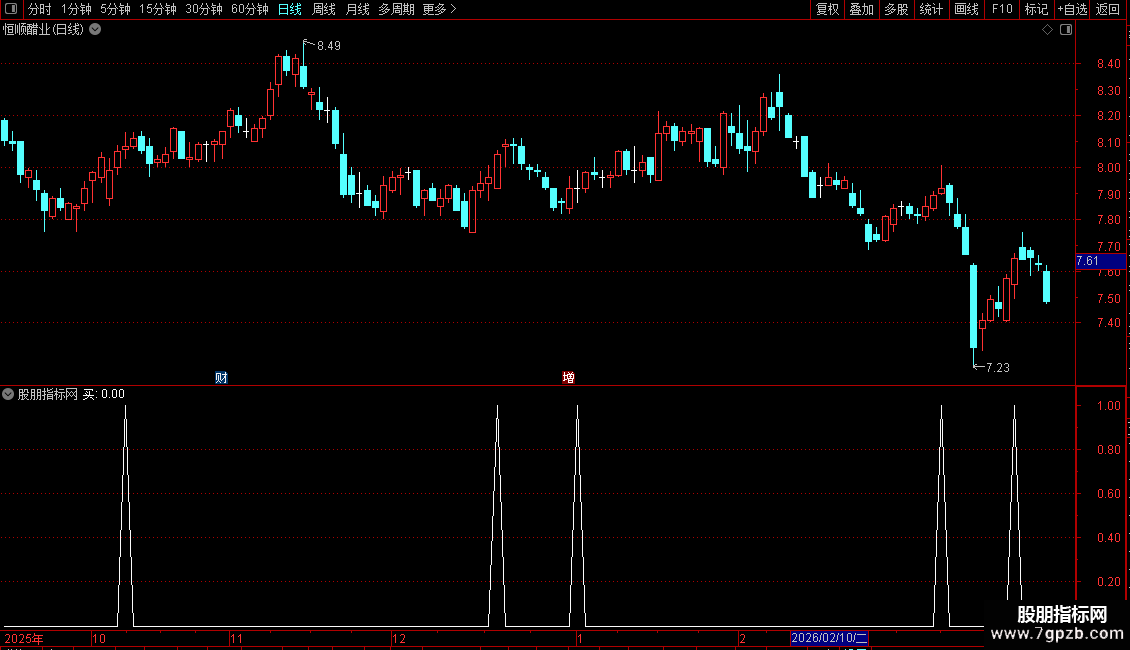
Task: Click the 7.61 current price tag
Action: coord(1100,261)
